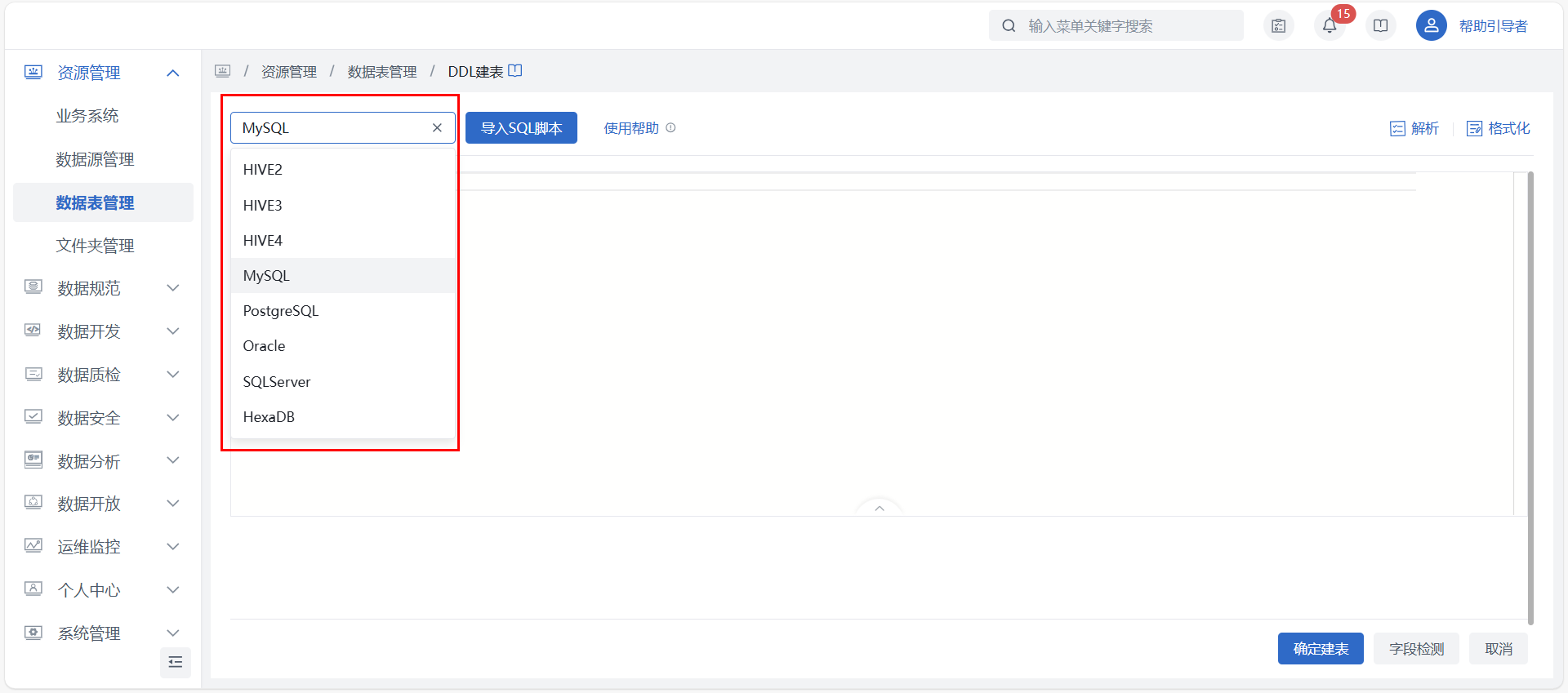Choose SQLServer in the dropdown list
Image resolution: width=1568 pixels, height=693 pixels.
pyautogui.click(x=343, y=382)
